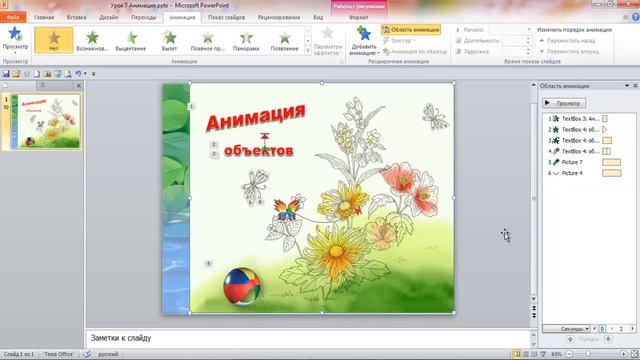Image resolution: width=640 pixels, height=360 pixels.
Task: Click the 65% zoom level value
Action: pyautogui.click(x=556, y=354)
